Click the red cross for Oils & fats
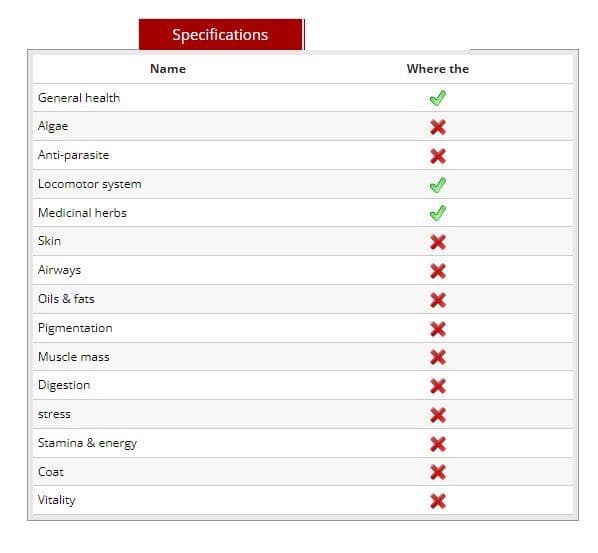This screenshot has height=553, width=598. point(437,300)
